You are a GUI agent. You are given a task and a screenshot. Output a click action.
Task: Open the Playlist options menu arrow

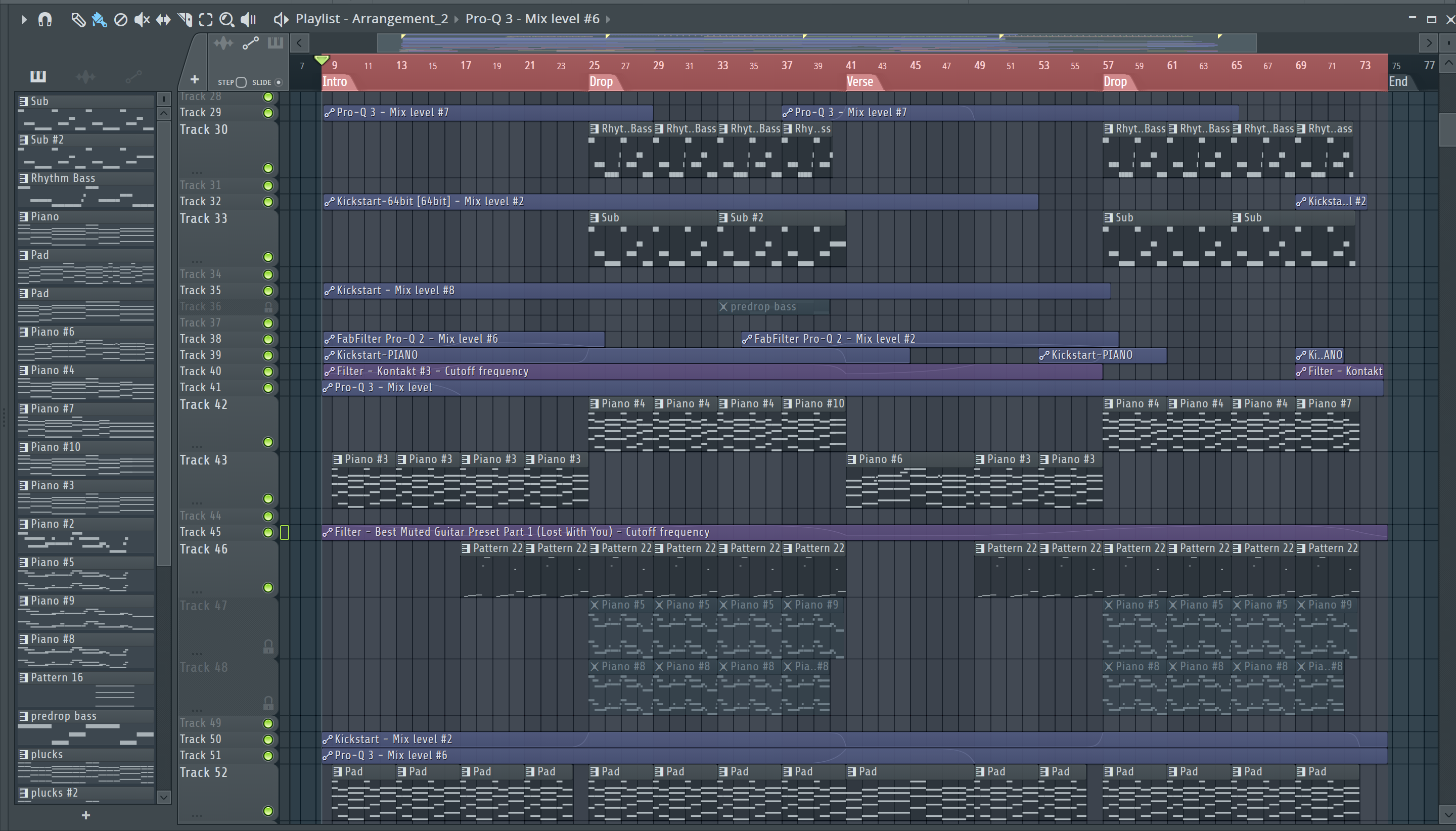[x=23, y=20]
